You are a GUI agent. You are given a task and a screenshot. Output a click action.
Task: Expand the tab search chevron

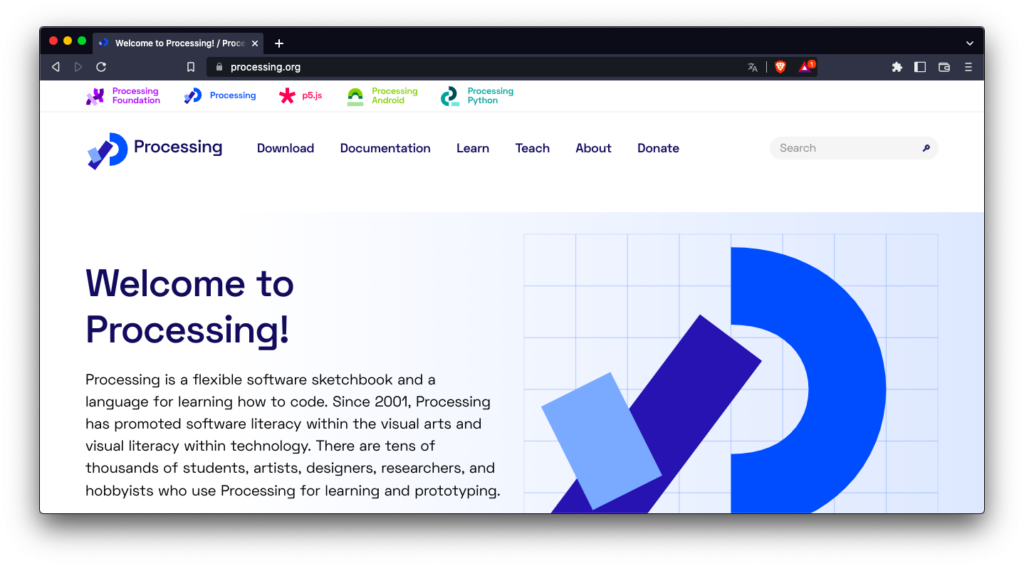pos(969,43)
